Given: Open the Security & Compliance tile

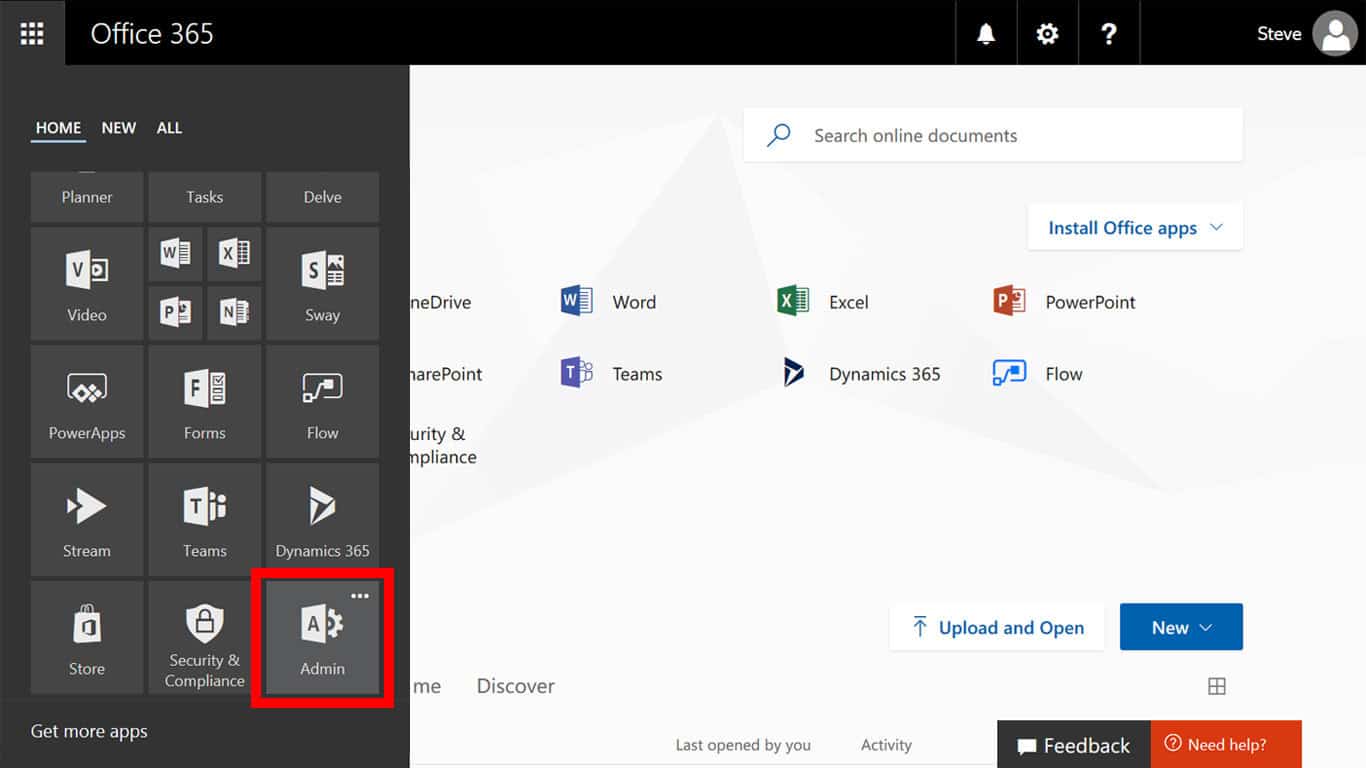Looking at the screenshot, I should pyautogui.click(x=205, y=638).
